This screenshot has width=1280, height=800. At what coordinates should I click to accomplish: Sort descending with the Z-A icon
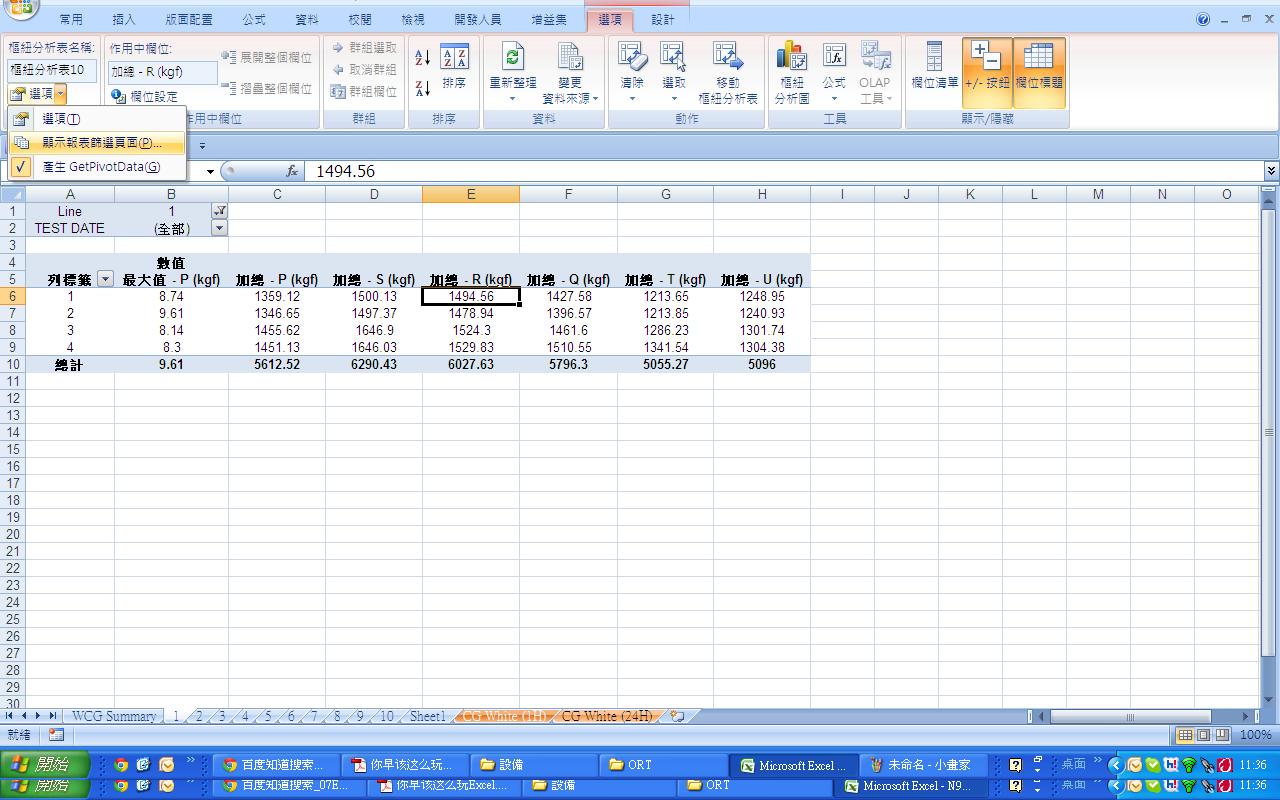pos(423,88)
